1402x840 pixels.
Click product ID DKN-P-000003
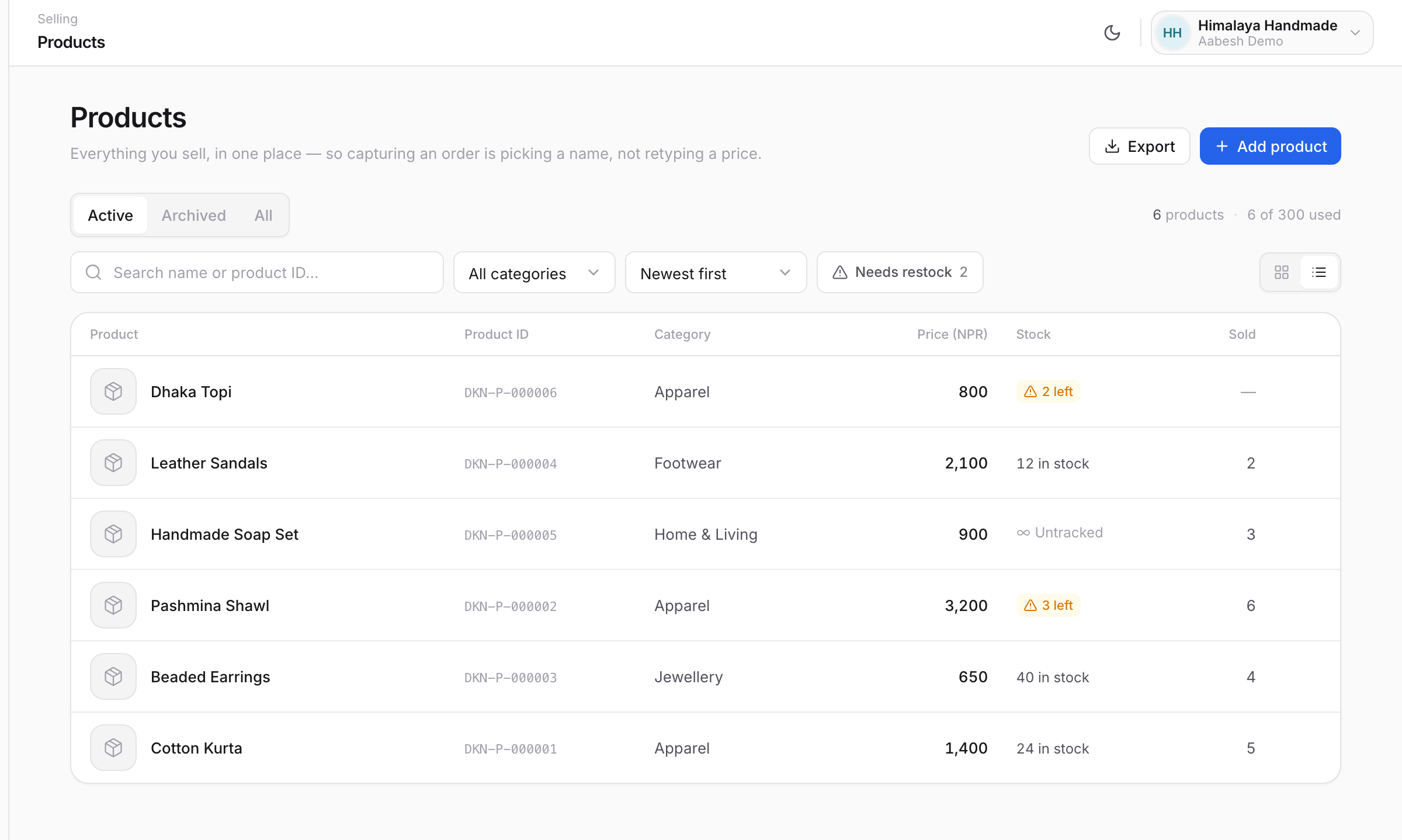pos(511,678)
